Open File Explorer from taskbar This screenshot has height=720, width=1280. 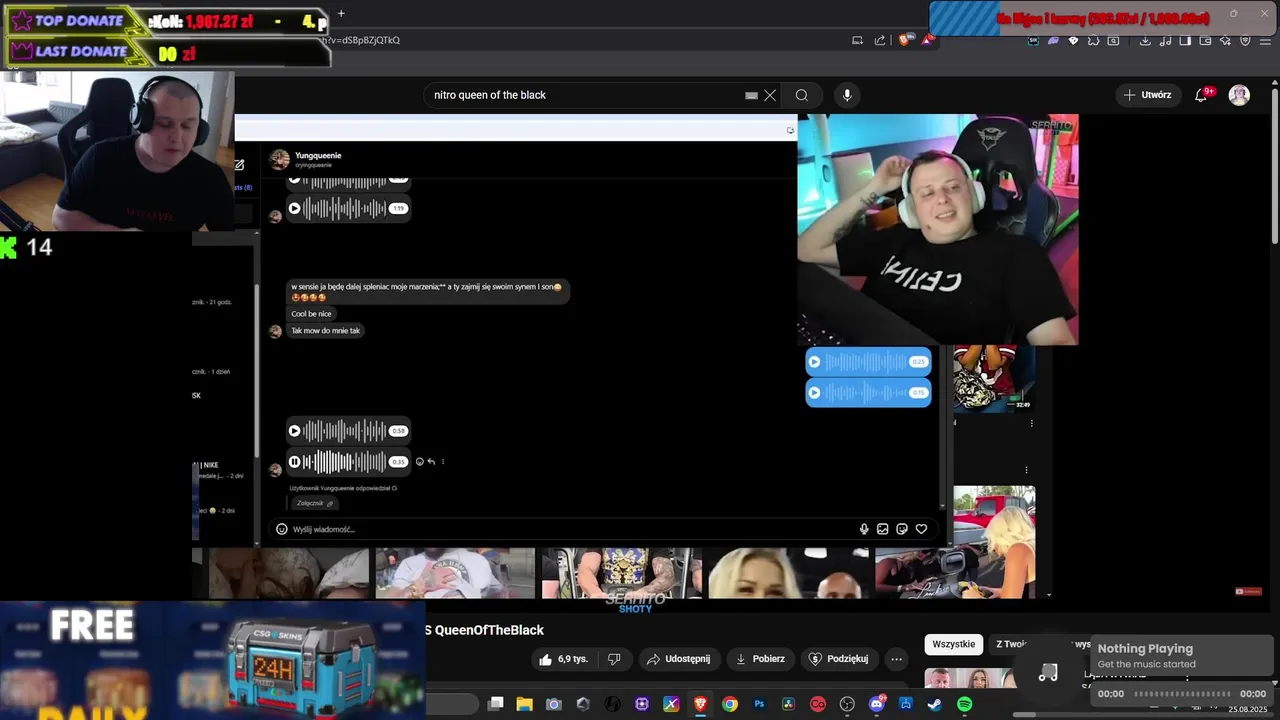click(524, 704)
